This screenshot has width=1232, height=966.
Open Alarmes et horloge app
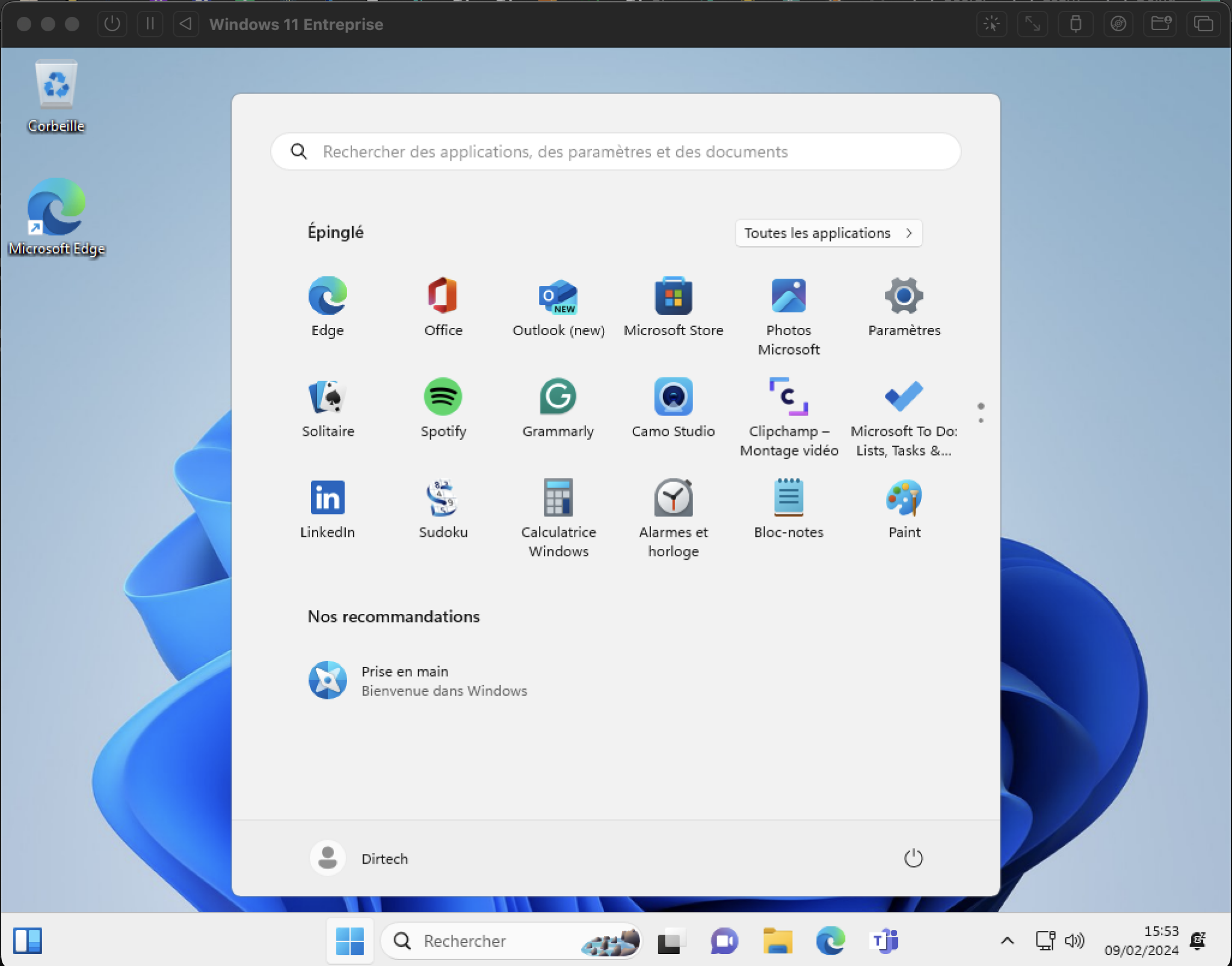(x=673, y=498)
